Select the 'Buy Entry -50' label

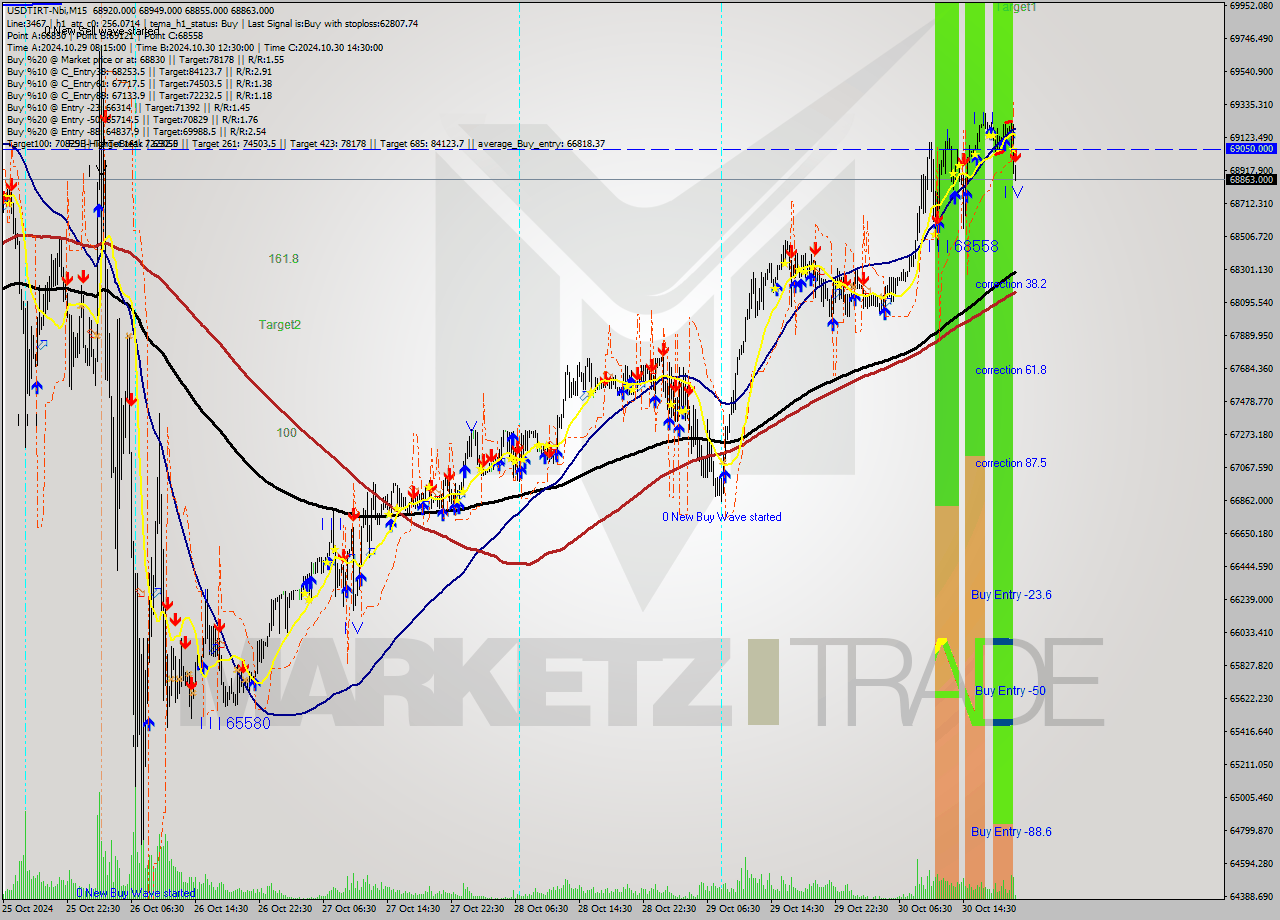click(x=1010, y=691)
